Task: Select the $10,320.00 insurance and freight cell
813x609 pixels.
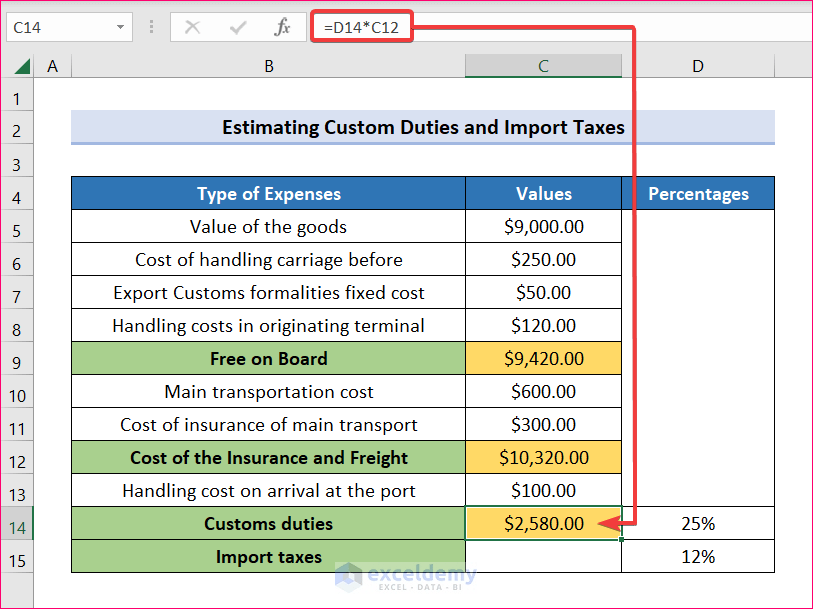Action: (543, 457)
